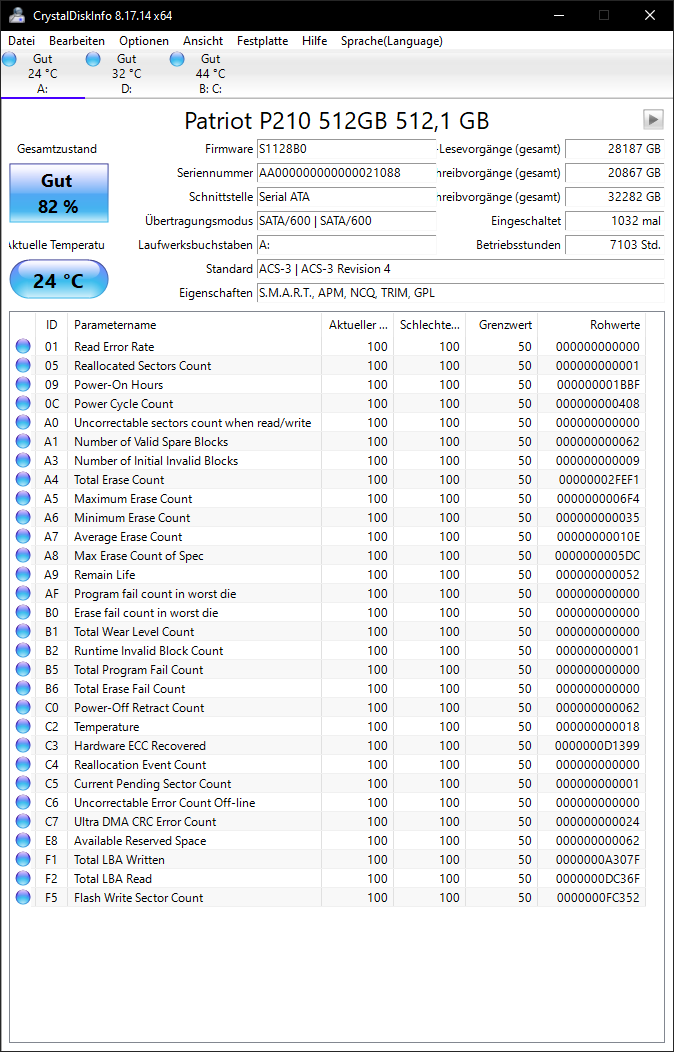674x1052 pixels.
Task: Click the Parametername column header
Action: (194, 325)
